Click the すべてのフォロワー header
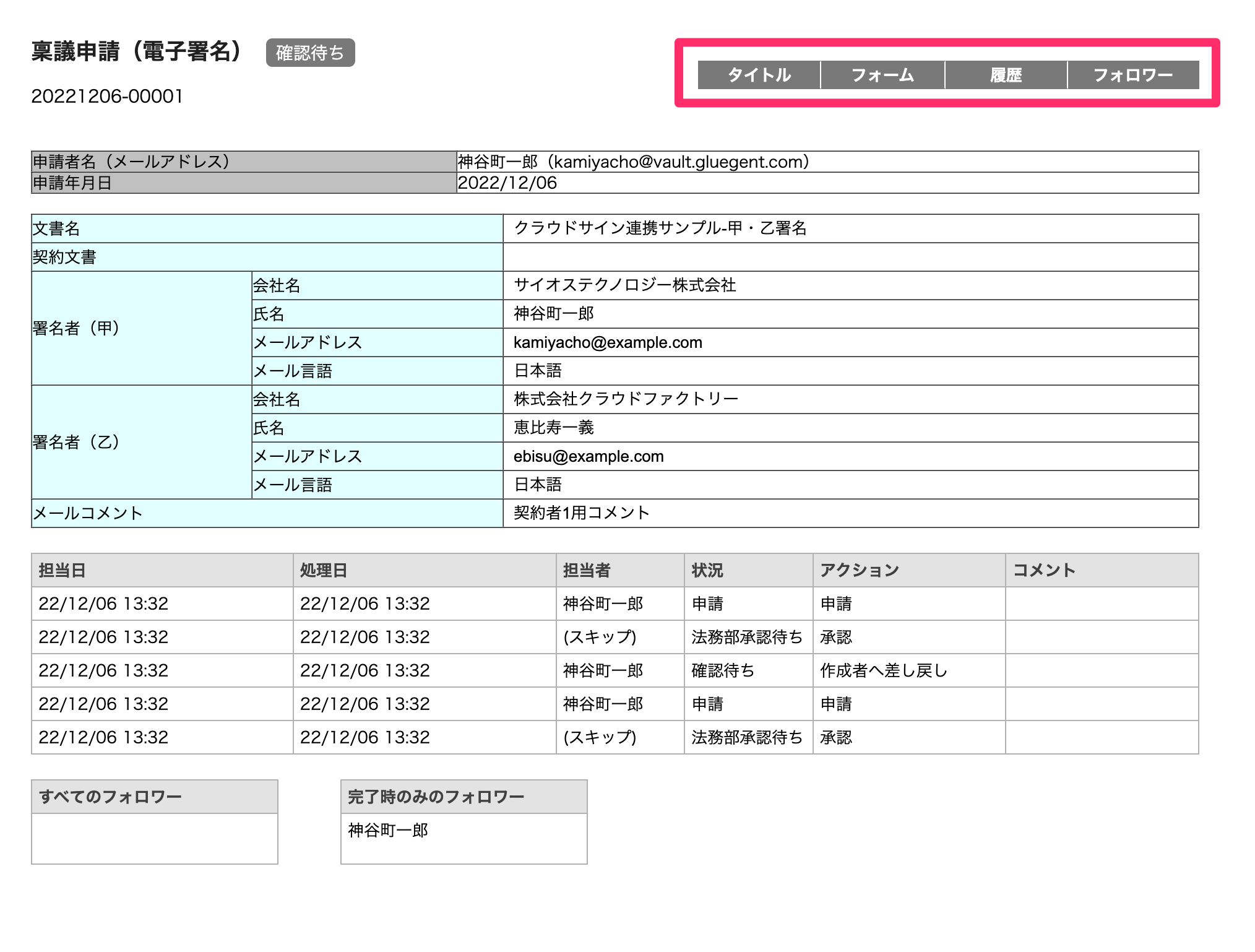1255x952 pixels. pos(155,797)
